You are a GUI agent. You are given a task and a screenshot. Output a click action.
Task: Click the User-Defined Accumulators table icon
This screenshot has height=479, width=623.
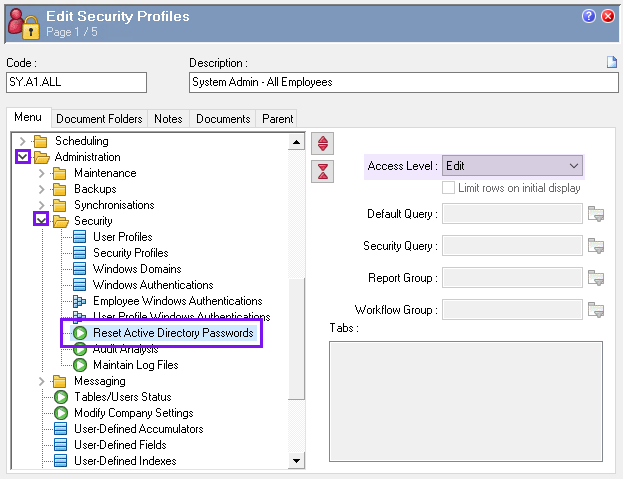(x=60, y=429)
